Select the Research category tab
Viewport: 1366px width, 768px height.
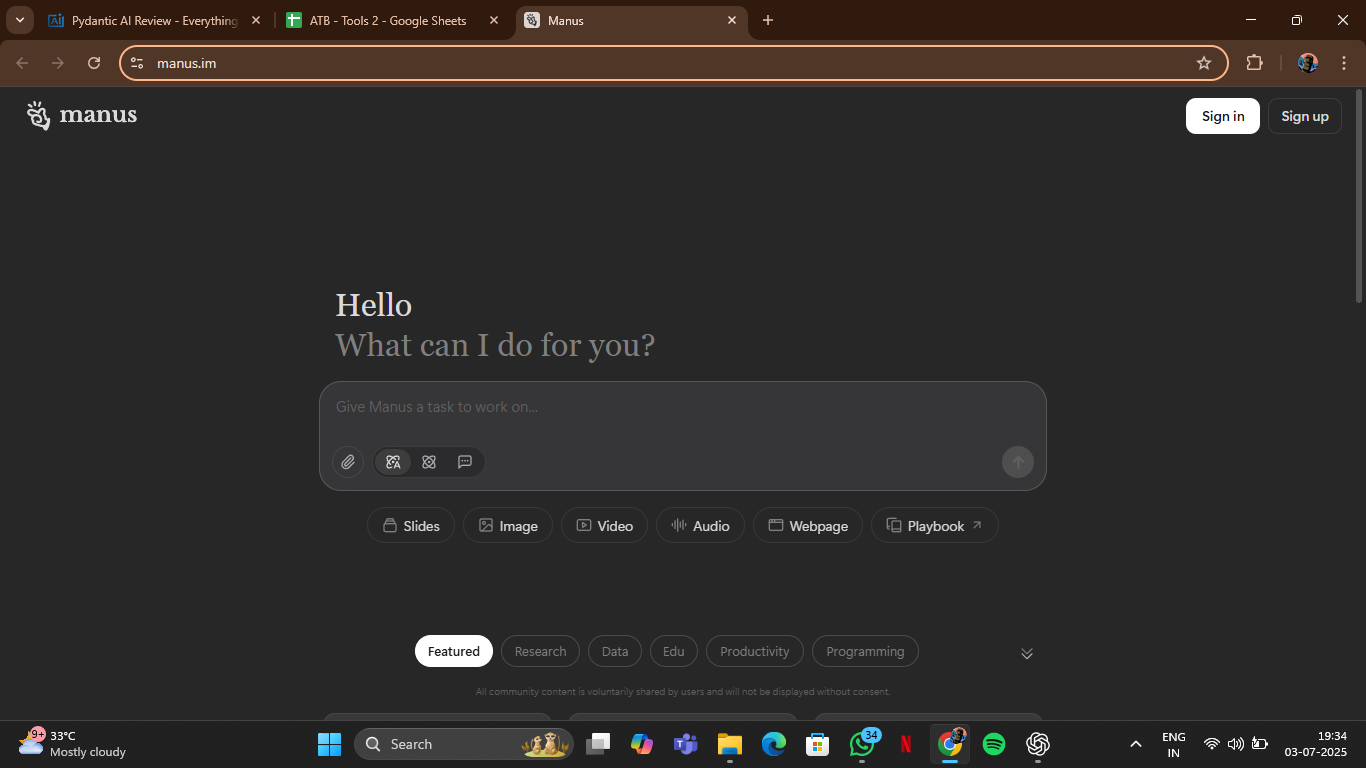coord(540,651)
